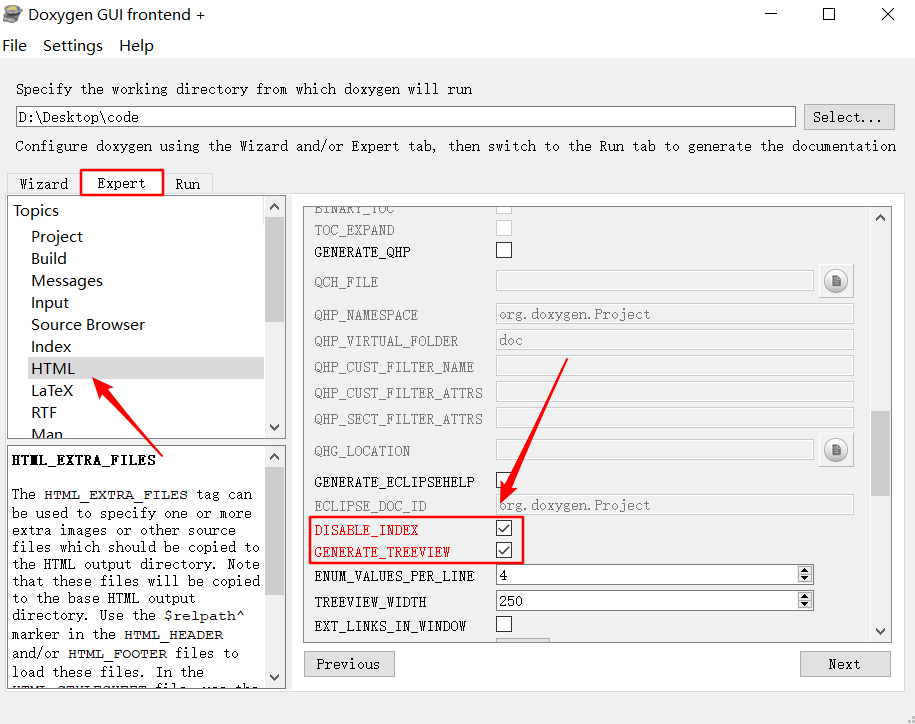Toggle the TOC_EXPAND checkbox
Image resolution: width=915 pixels, height=724 pixels.
(x=504, y=228)
